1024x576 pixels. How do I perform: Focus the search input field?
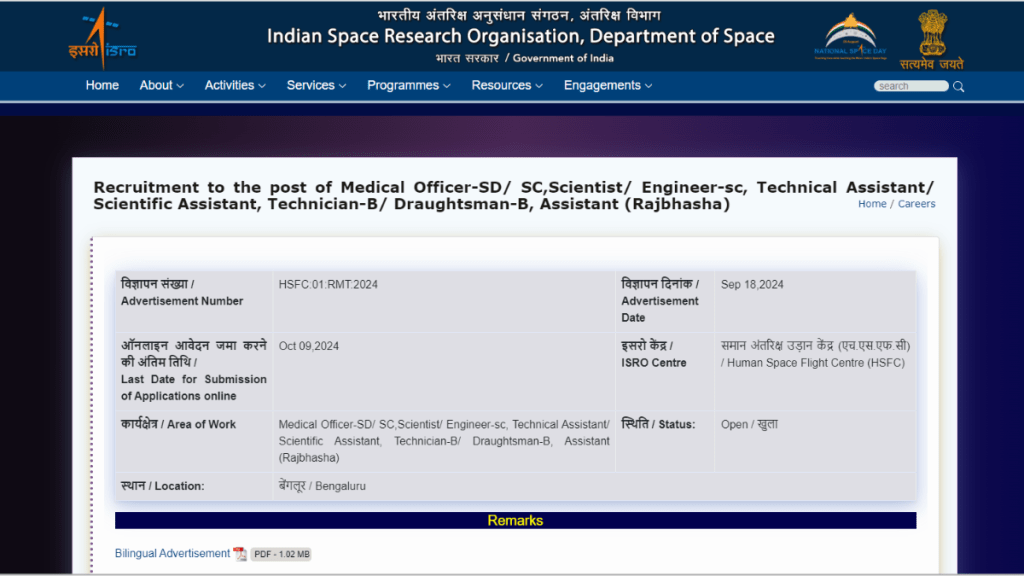tap(911, 86)
